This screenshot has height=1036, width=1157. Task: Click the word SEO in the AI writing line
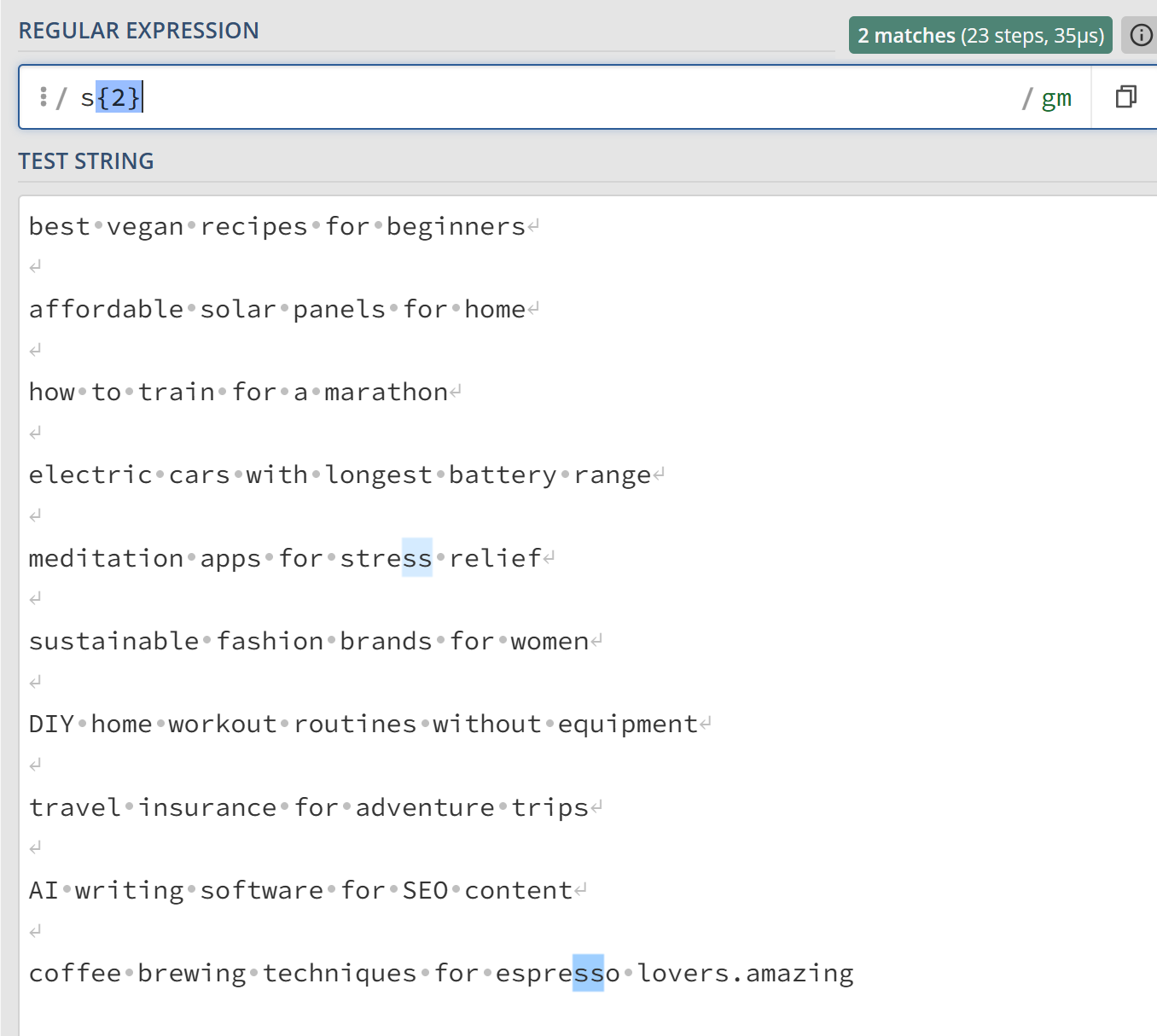click(x=427, y=889)
